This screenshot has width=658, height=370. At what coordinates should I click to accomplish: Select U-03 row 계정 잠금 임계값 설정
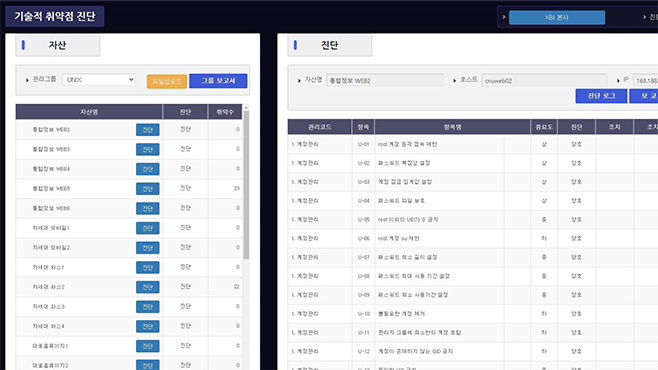[x=473, y=182]
